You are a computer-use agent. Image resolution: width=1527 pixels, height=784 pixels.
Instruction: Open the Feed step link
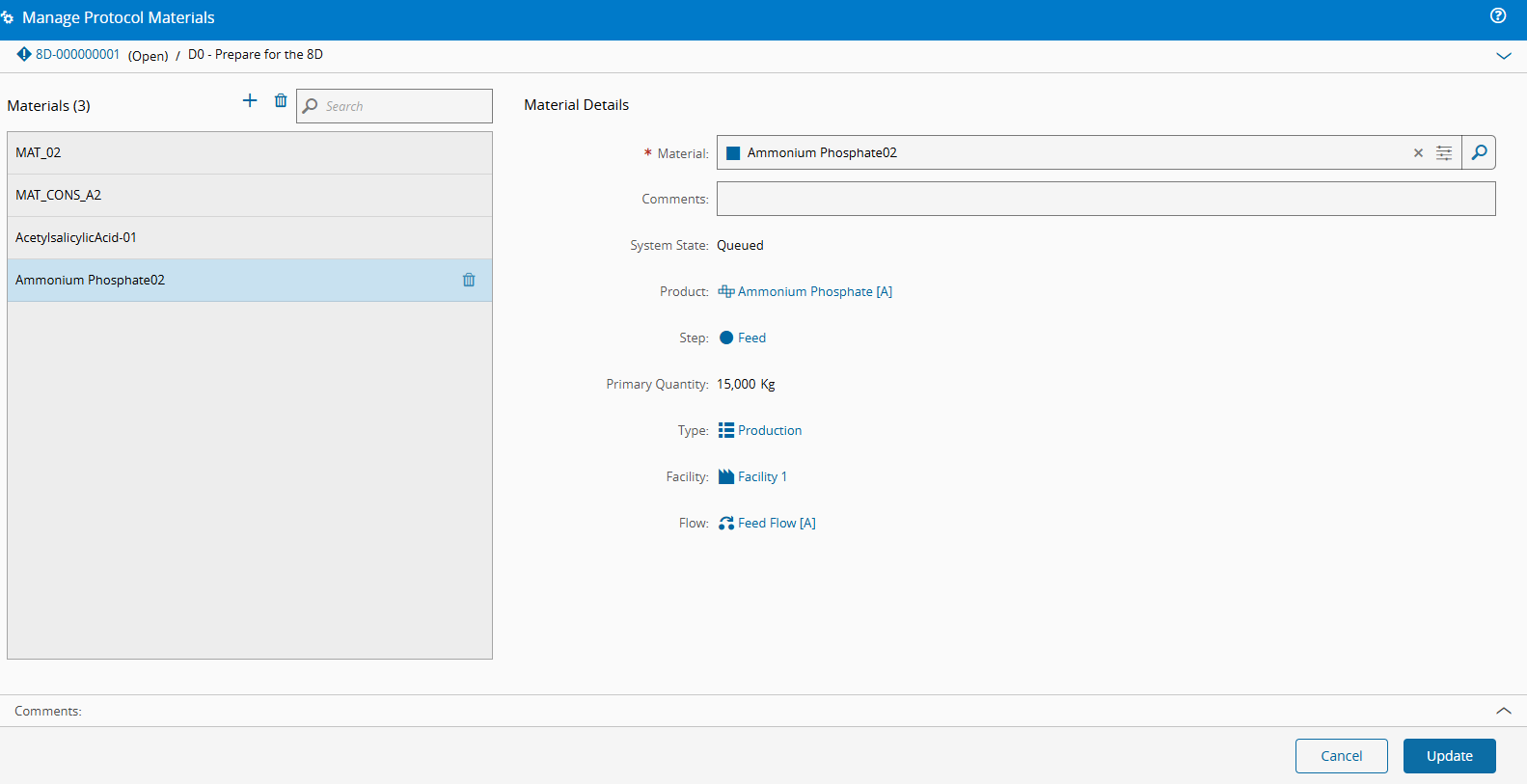click(x=751, y=338)
